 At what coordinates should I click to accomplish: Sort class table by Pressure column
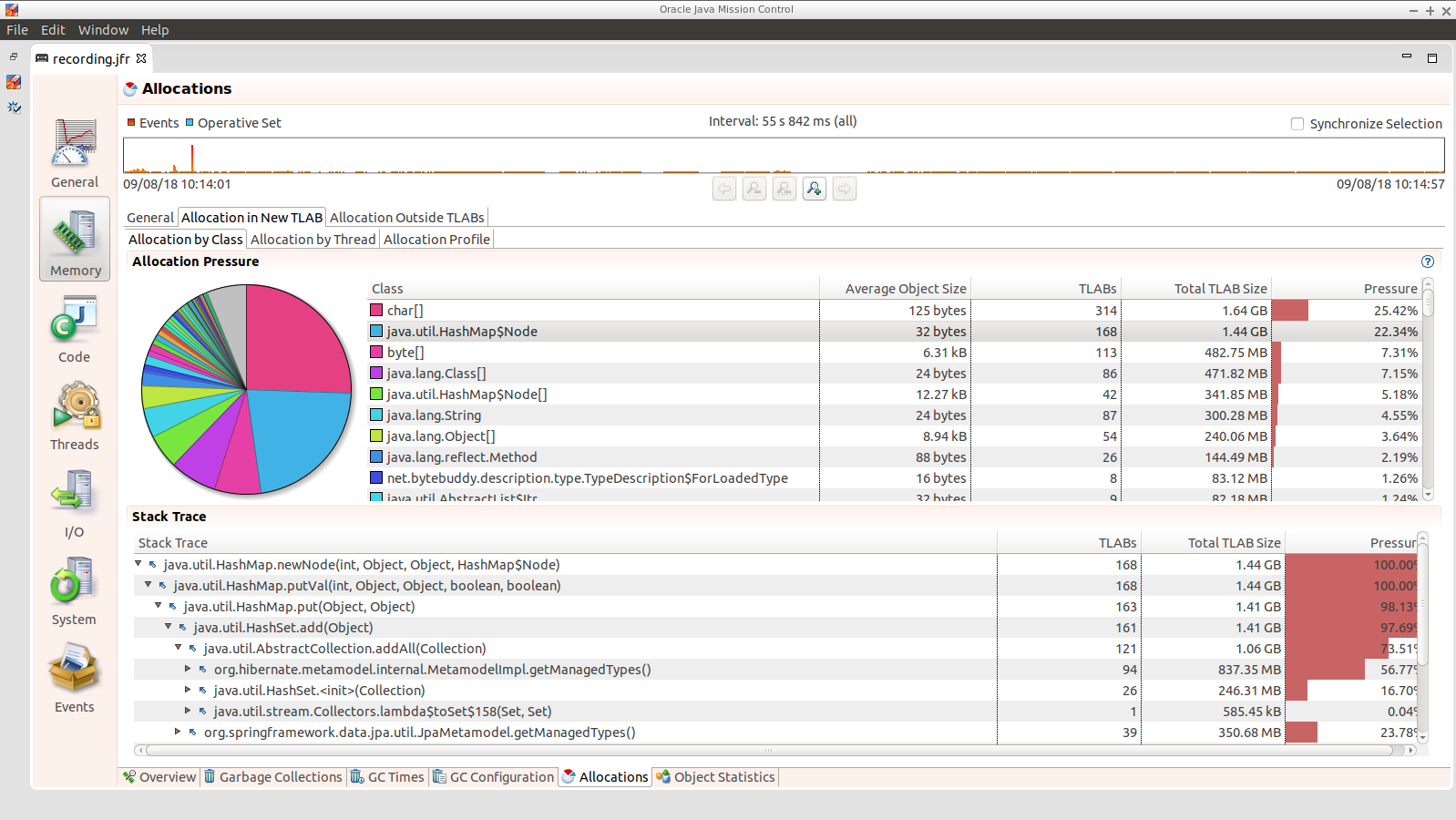point(1346,289)
